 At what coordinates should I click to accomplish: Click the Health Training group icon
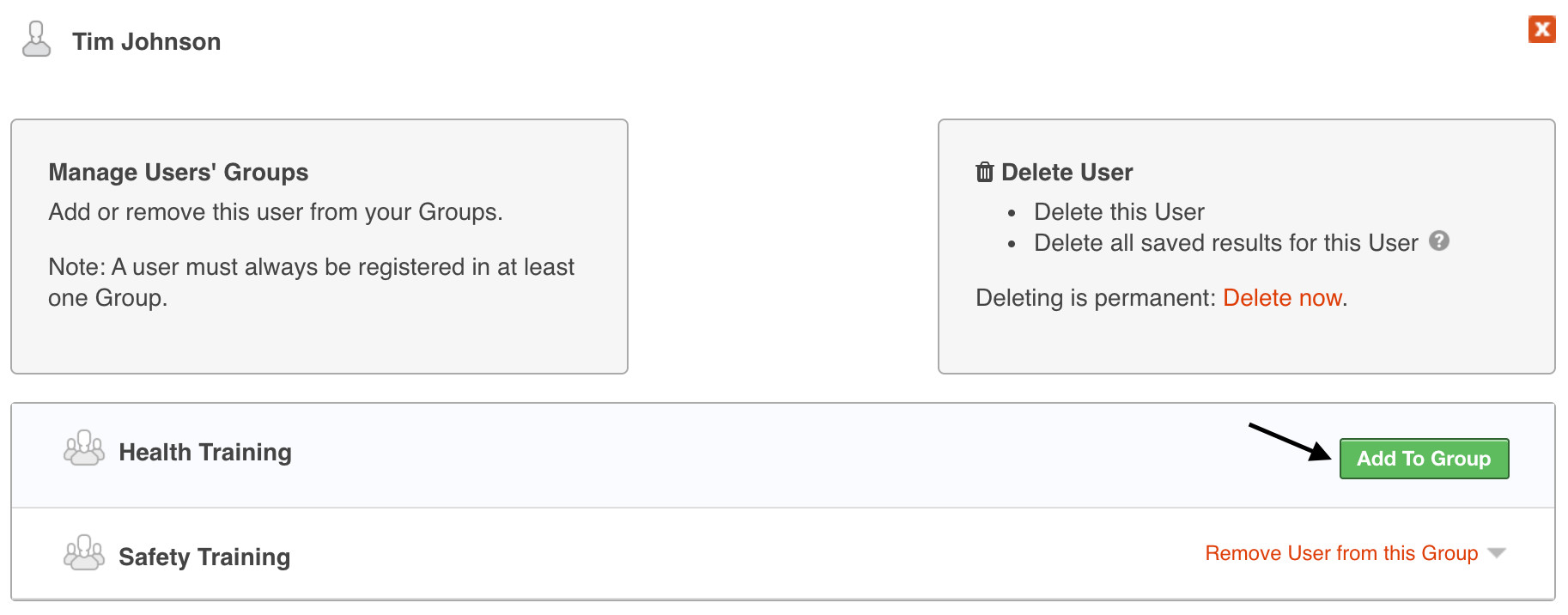84,448
